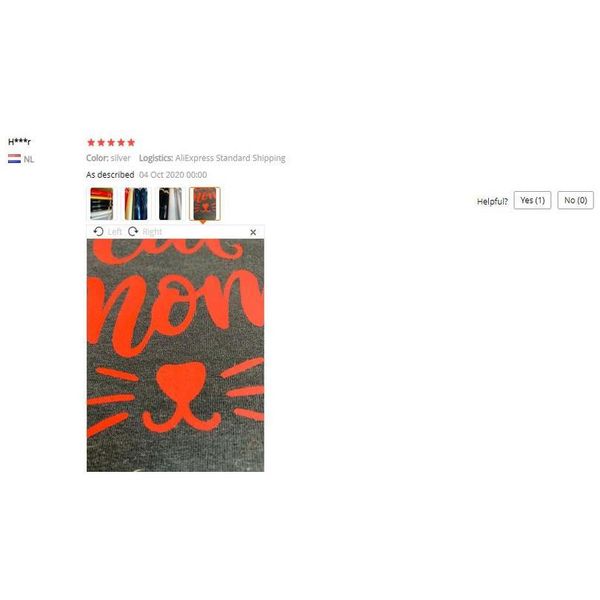
Task: Open the third review thumbnail with black clothing
Action: [x=170, y=204]
